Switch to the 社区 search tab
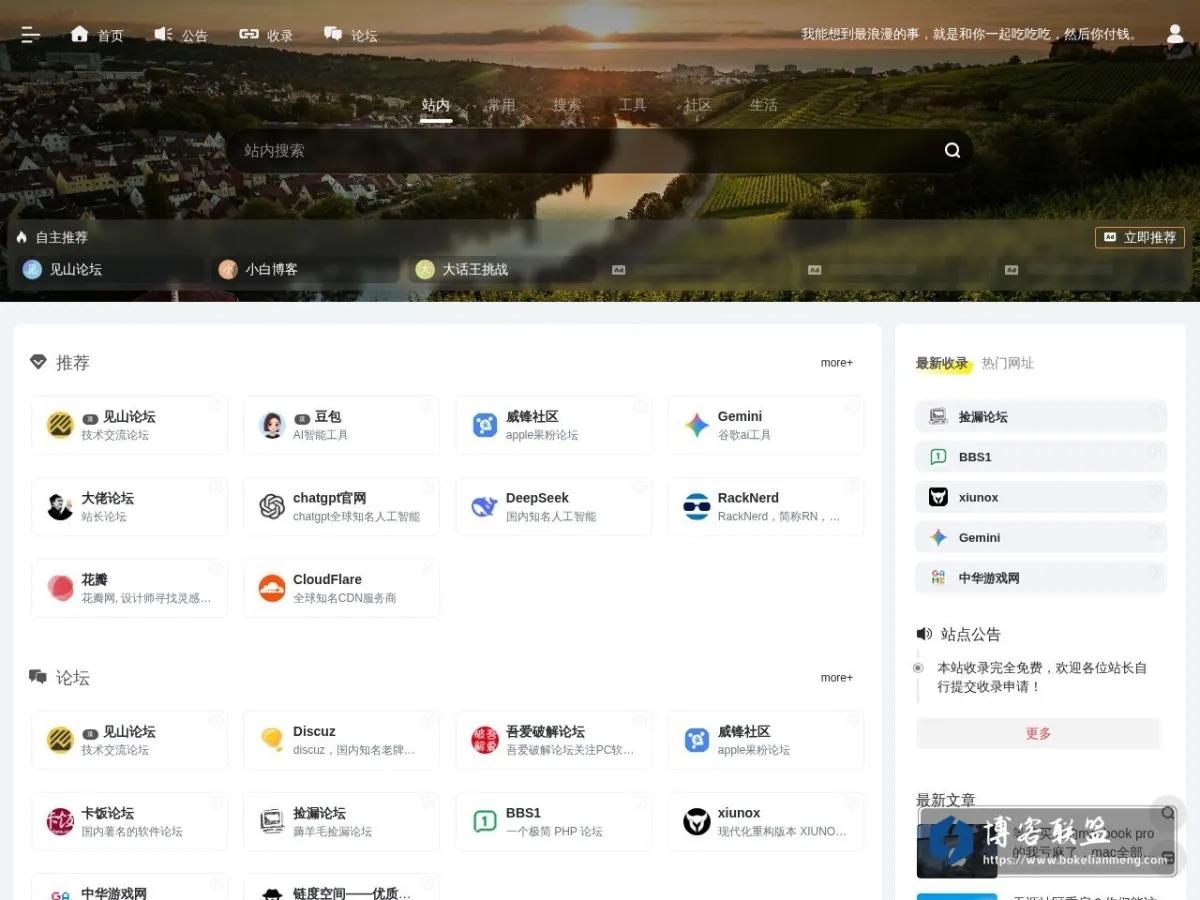The image size is (1200, 900). (x=698, y=105)
